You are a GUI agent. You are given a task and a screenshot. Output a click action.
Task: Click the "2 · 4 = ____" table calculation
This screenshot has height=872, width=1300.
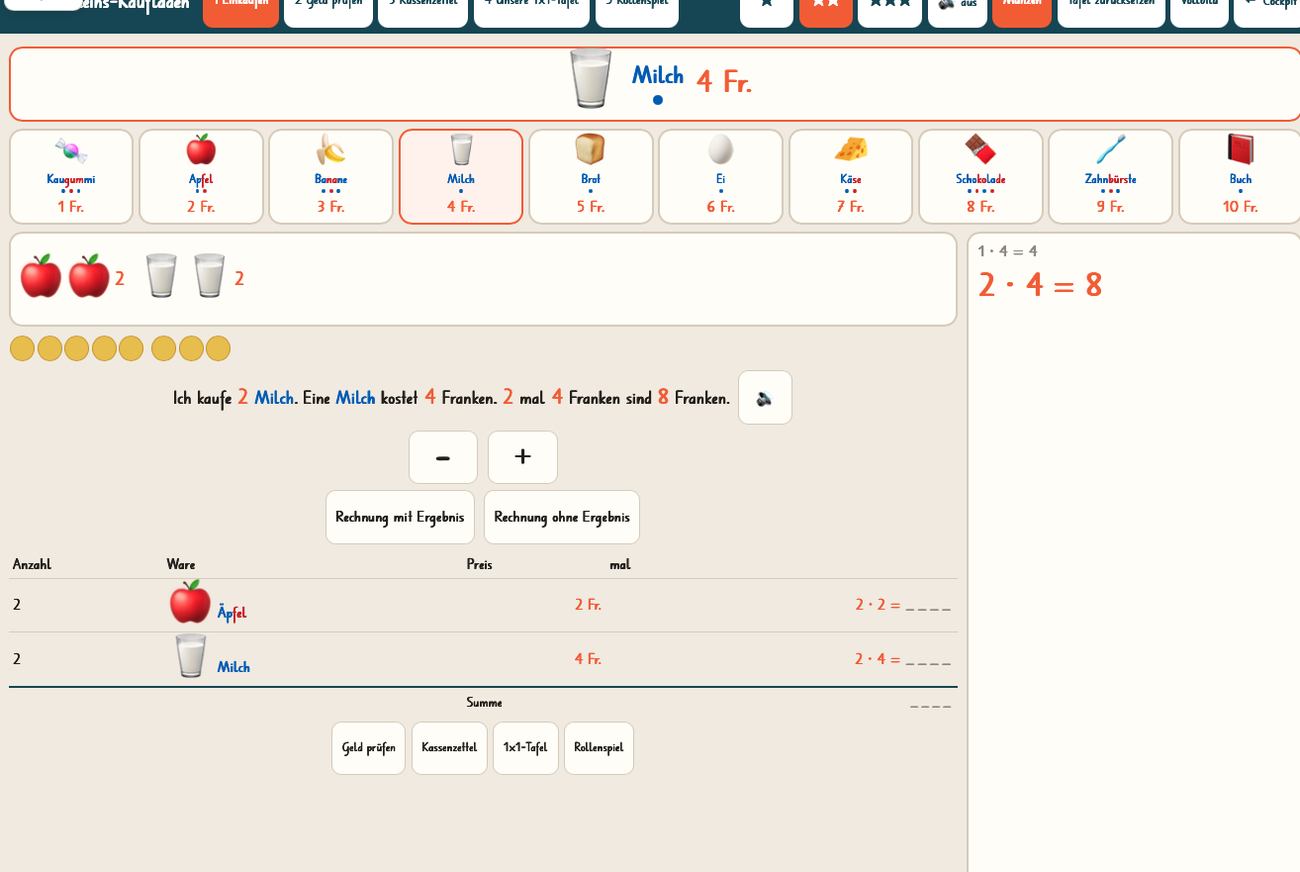click(903, 659)
